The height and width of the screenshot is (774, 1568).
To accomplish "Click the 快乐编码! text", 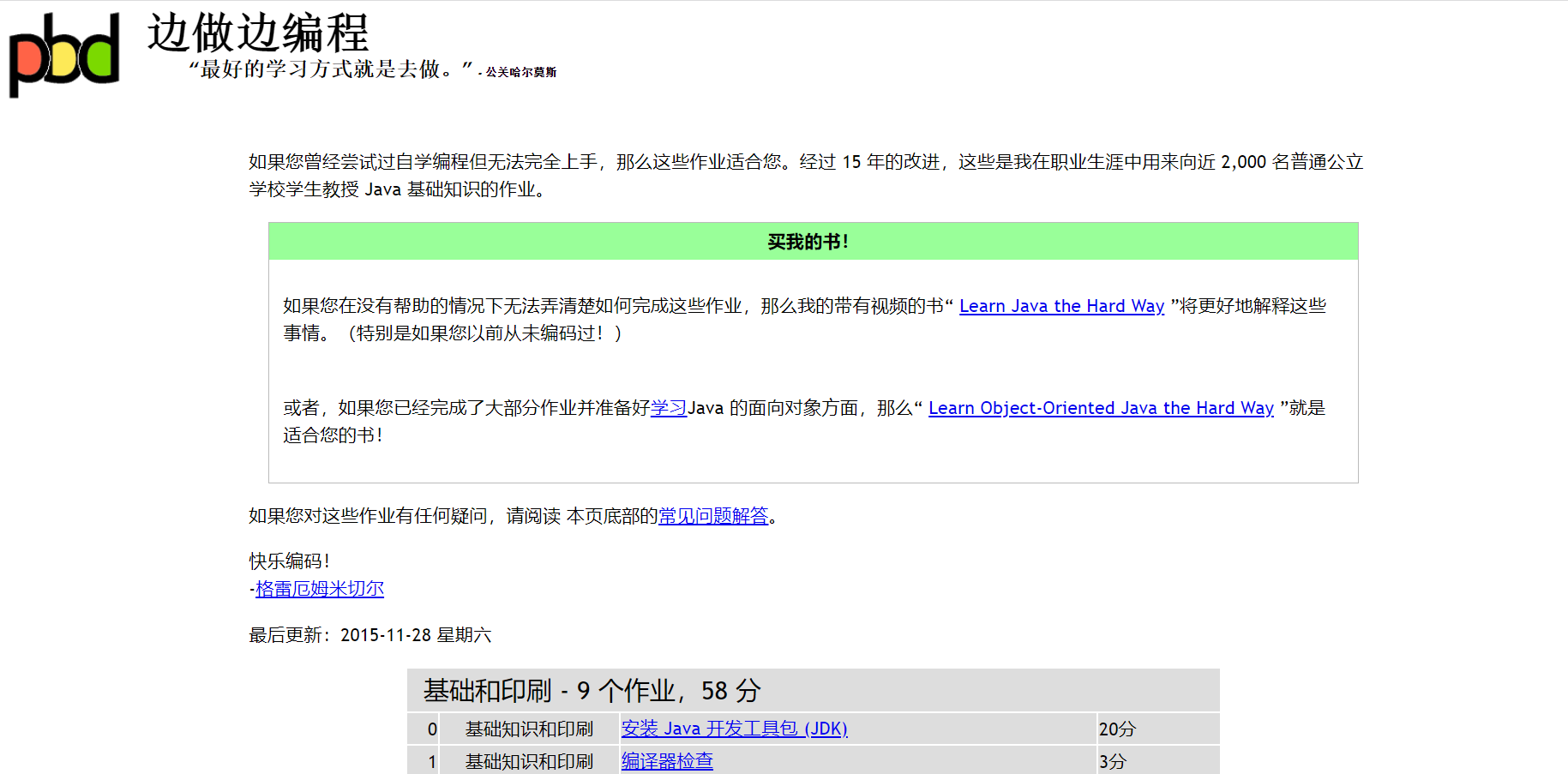I will click(290, 561).
